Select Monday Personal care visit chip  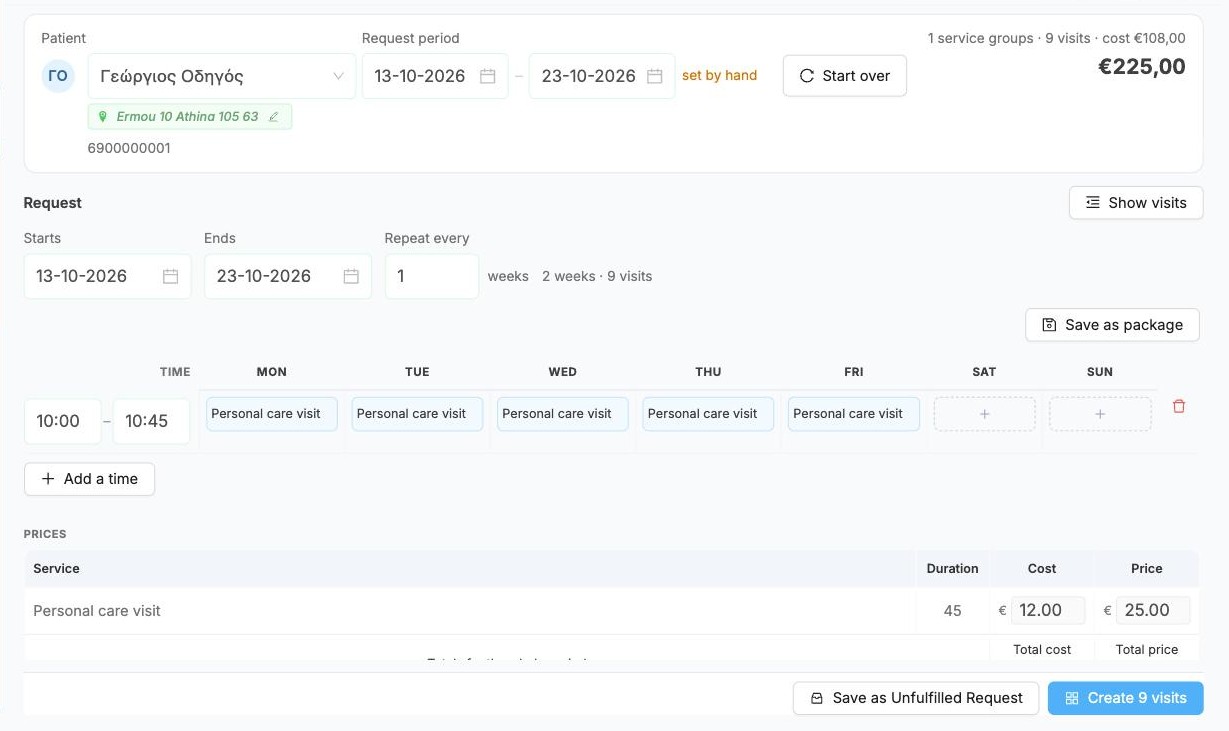pyautogui.click(x=272, y=414)
